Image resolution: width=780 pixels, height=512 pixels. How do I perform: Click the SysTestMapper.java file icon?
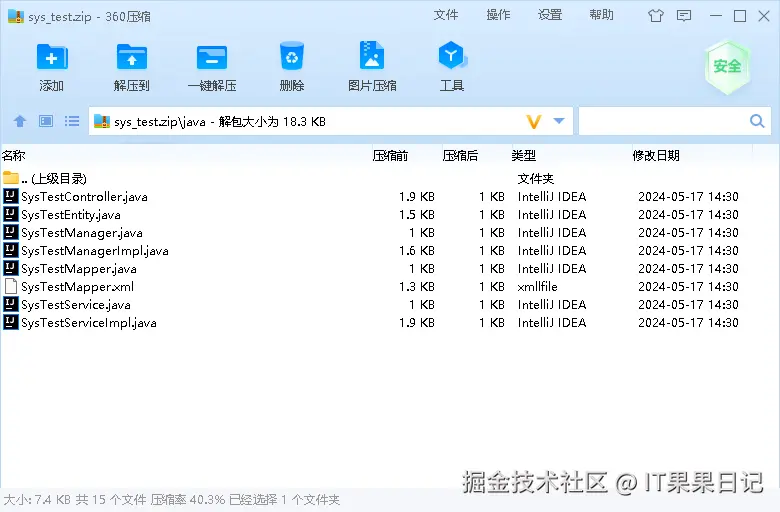coord(10,268)
